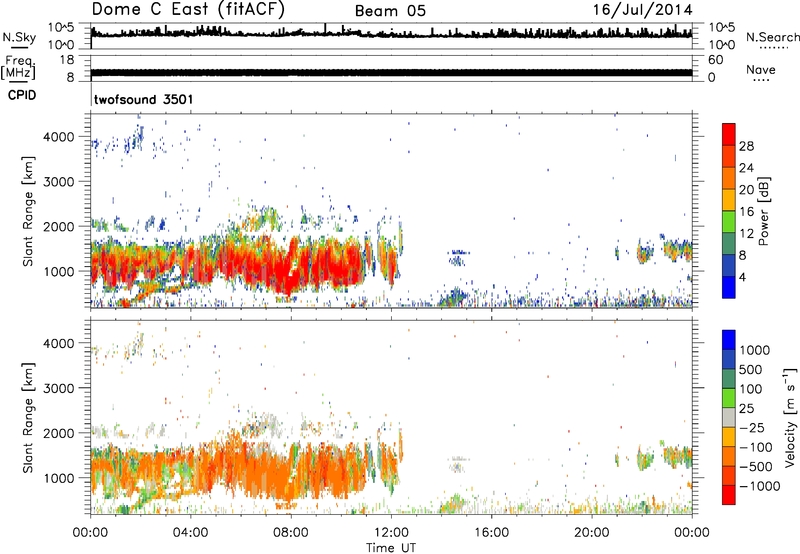Image resolution: width=800 pixels, height=554 pixels.
Task: Click the '-500' label on the velocity colorbar
Action: 756,467
